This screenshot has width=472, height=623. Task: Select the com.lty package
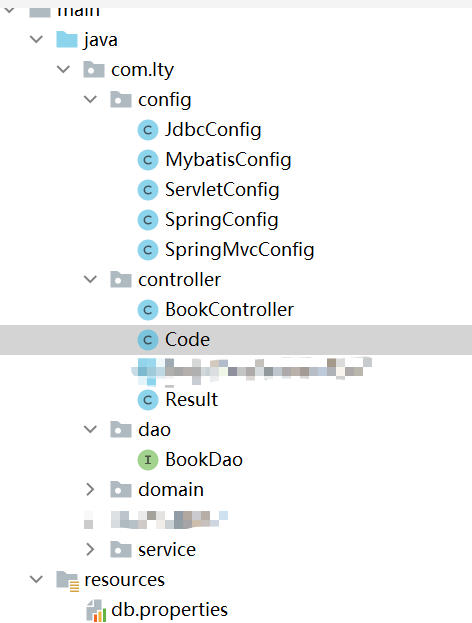142,70
